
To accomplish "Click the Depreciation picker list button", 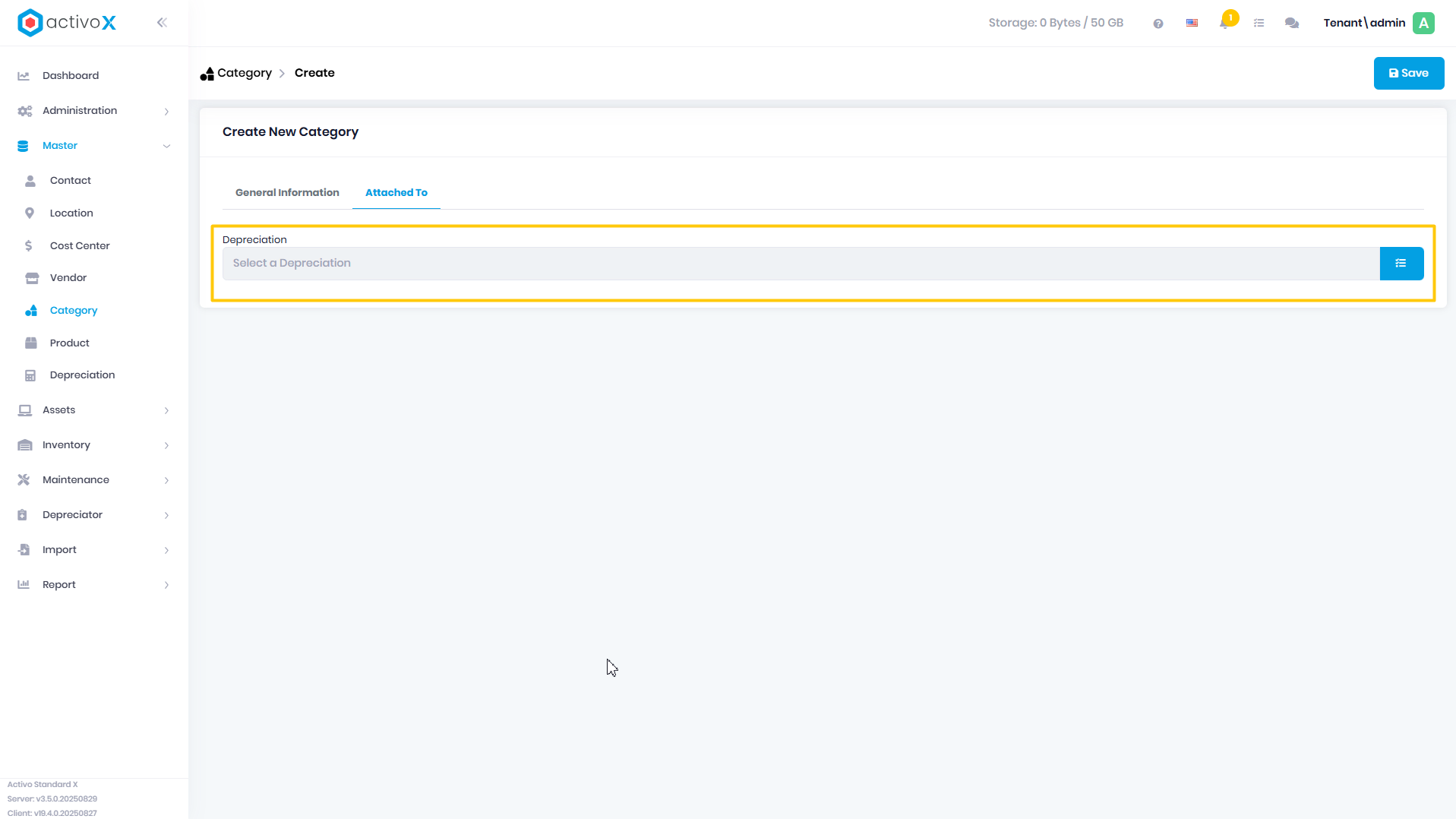I will [1401, 264].
